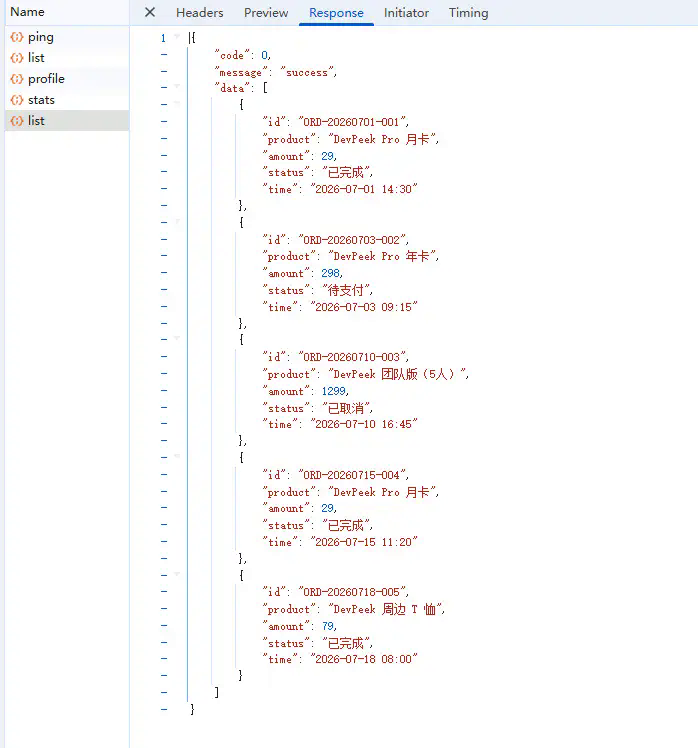This screenshot has width=698, height=748.
Task: Collapse the "data" array fold arrow
Action: [x=177, y=87]
